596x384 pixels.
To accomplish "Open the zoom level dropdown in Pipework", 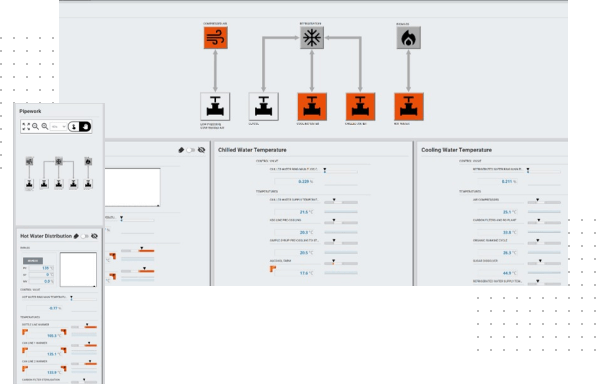I will pyautogui.click(x=59, y=126).
